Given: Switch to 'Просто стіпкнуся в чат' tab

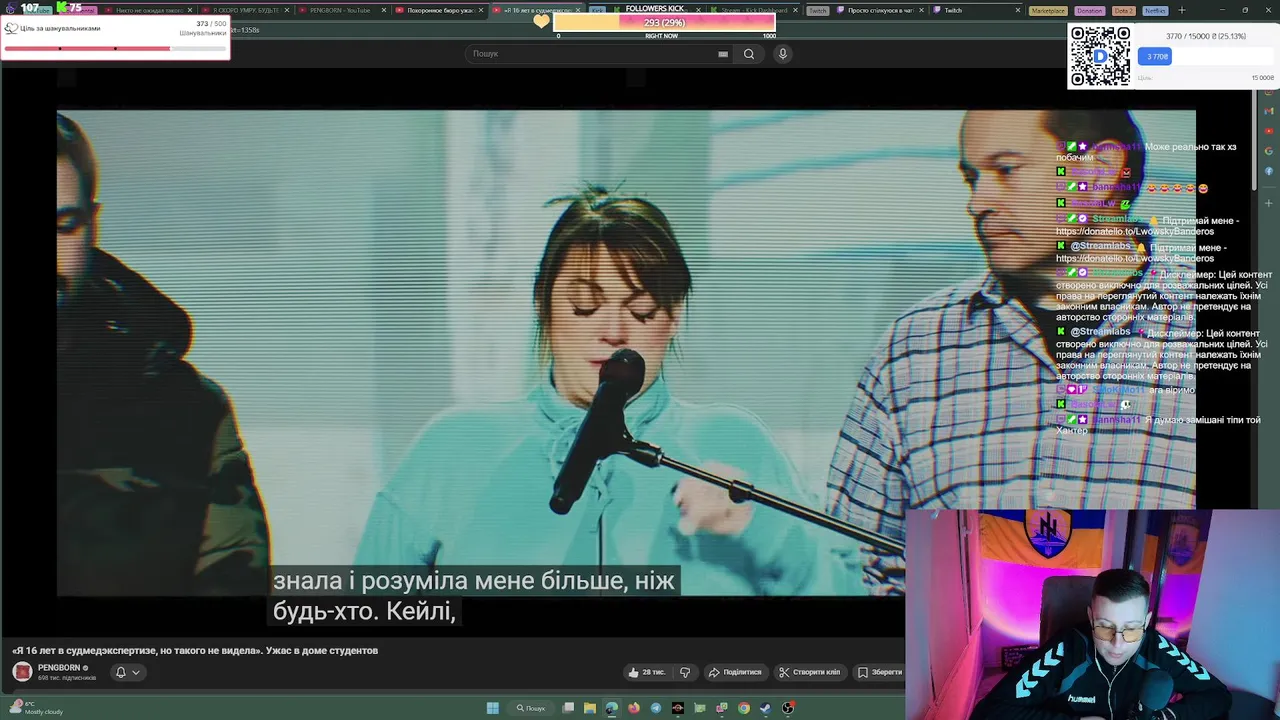Looking at the screenshot, I should 880,10.
